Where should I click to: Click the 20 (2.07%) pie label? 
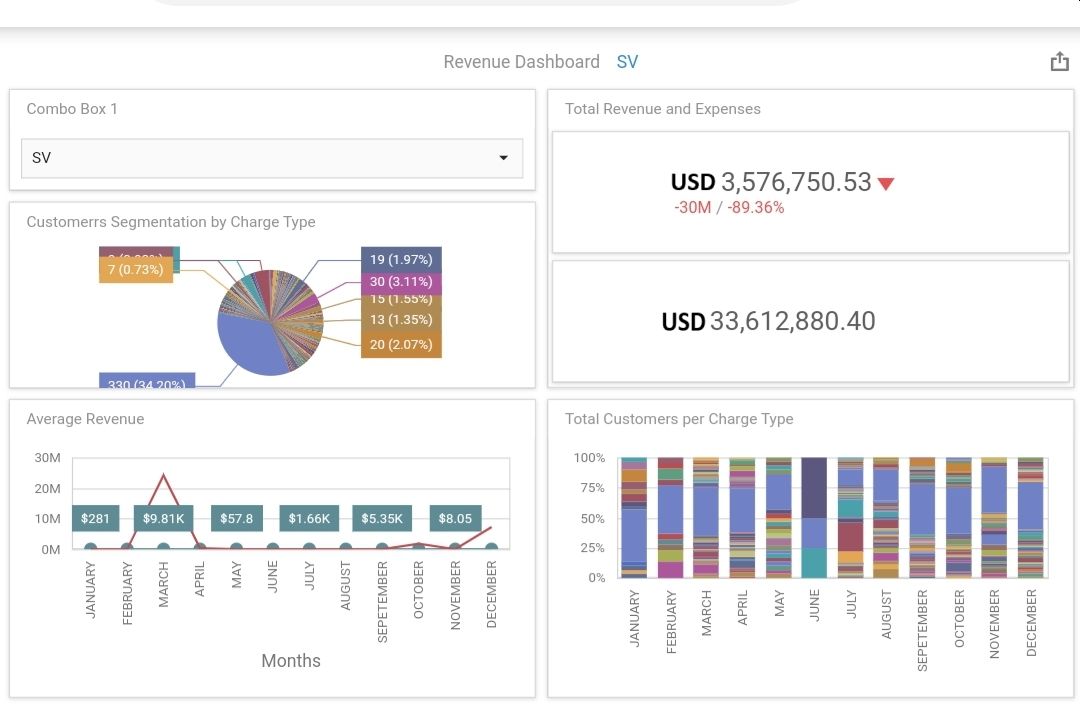[401, 344]
